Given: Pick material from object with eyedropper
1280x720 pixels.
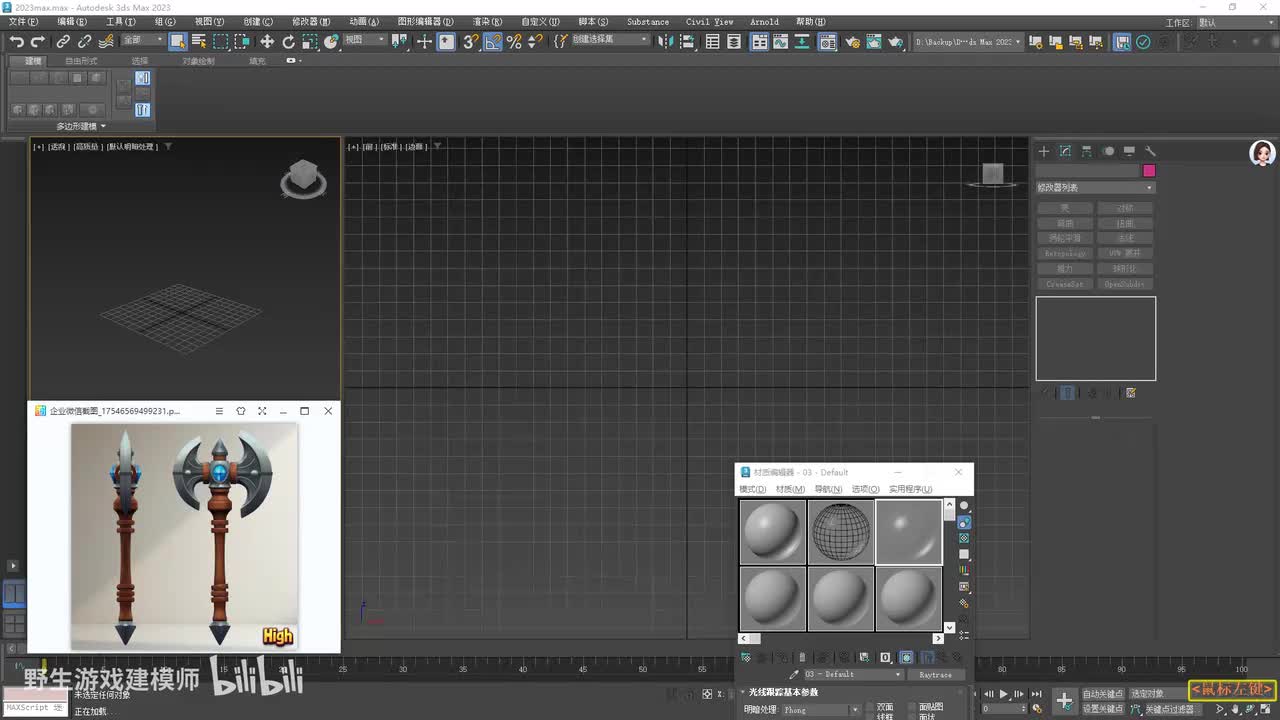Looking at the screenshot, I should (795, 675).
